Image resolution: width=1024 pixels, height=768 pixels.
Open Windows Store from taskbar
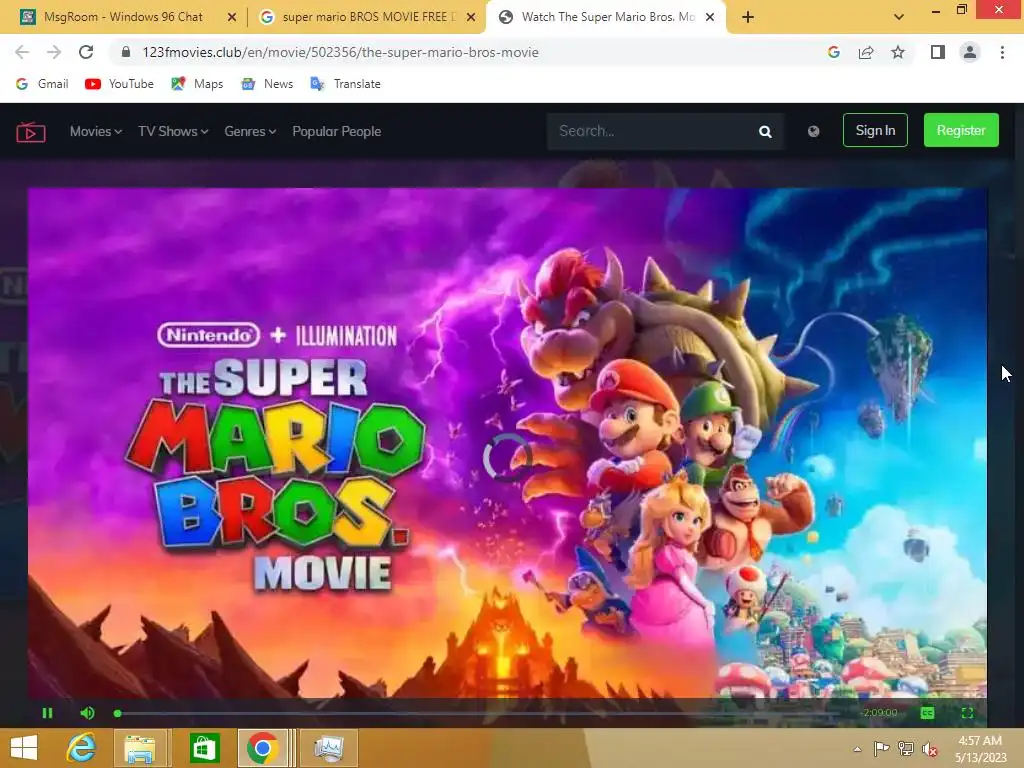pyautogui.click(x=204, y=748)
